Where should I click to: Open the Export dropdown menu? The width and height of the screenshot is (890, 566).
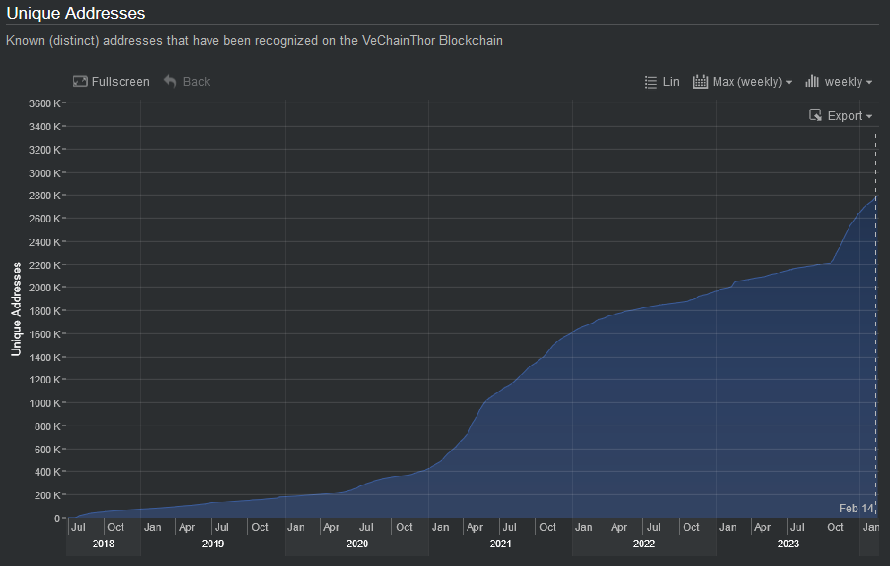[x=849, y=116]
